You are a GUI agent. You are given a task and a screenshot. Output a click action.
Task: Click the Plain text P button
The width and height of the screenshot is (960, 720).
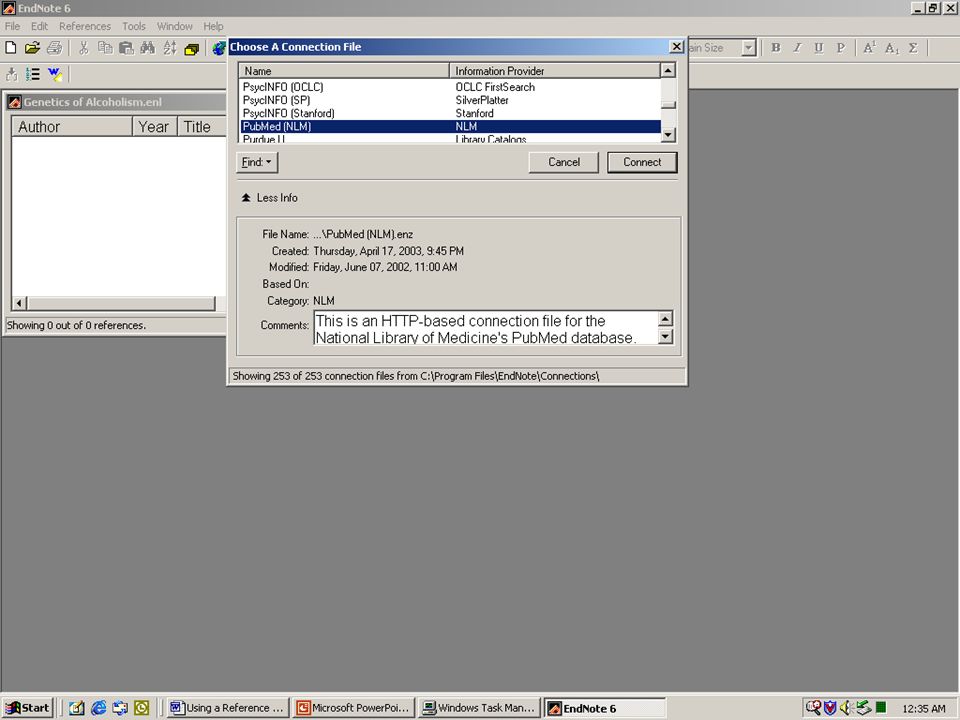(x=841, y=48)
